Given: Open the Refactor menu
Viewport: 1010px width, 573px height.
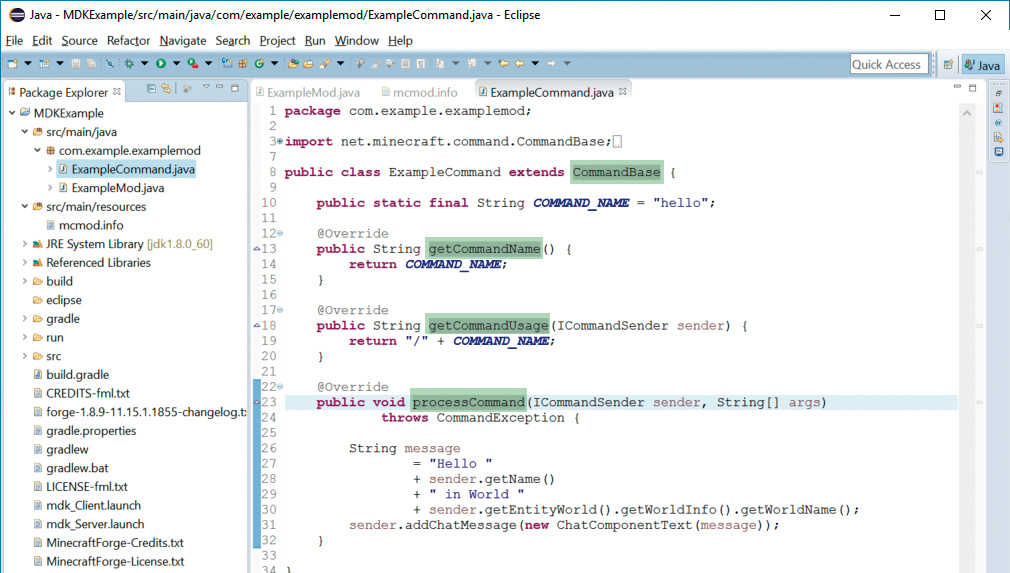Looking at the screenshot, I should (x=128, y=40).
